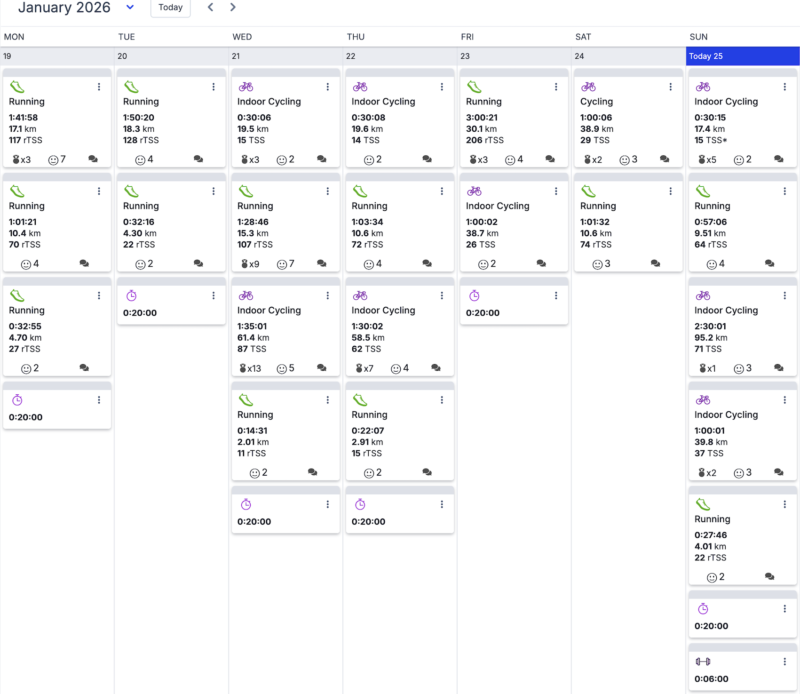Click the dumbbell icon on Sunday's 0:06:00 workout
The height and width of the screenshot is (694, 800).
tap(702, 661)
